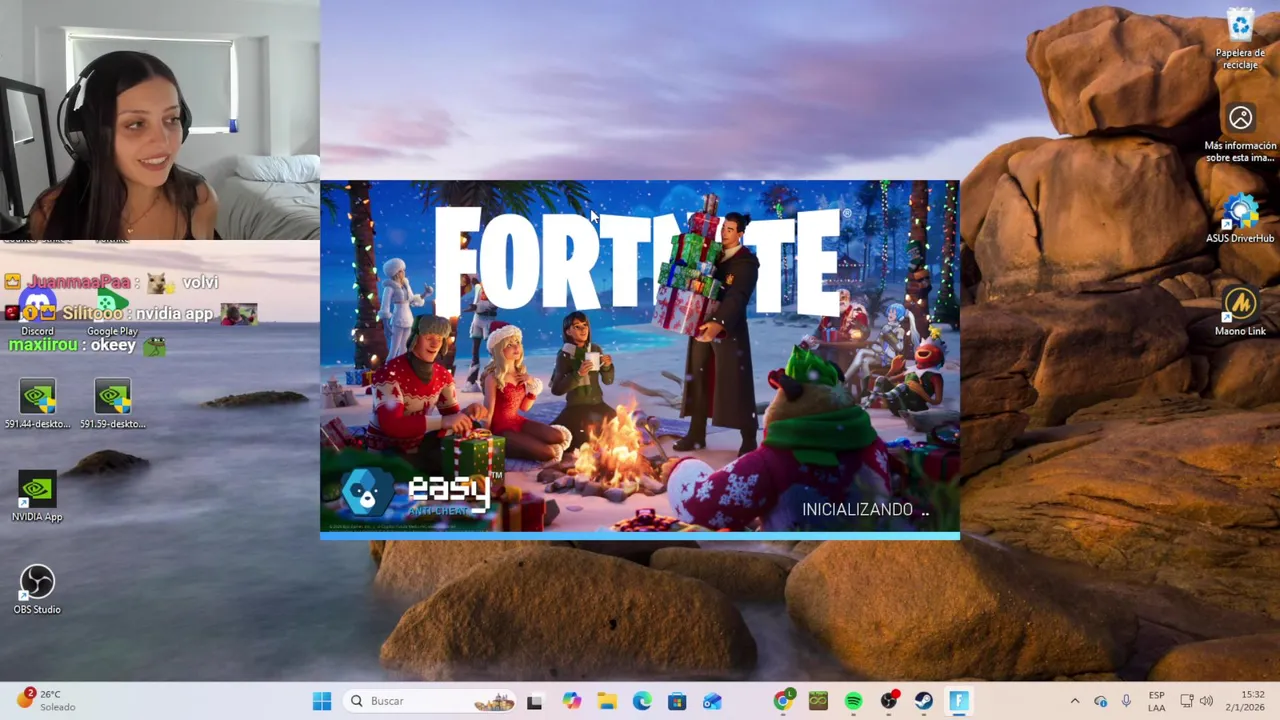
Task: Click the Fortnite splash screen image
Action: click(x=640, y=358)
